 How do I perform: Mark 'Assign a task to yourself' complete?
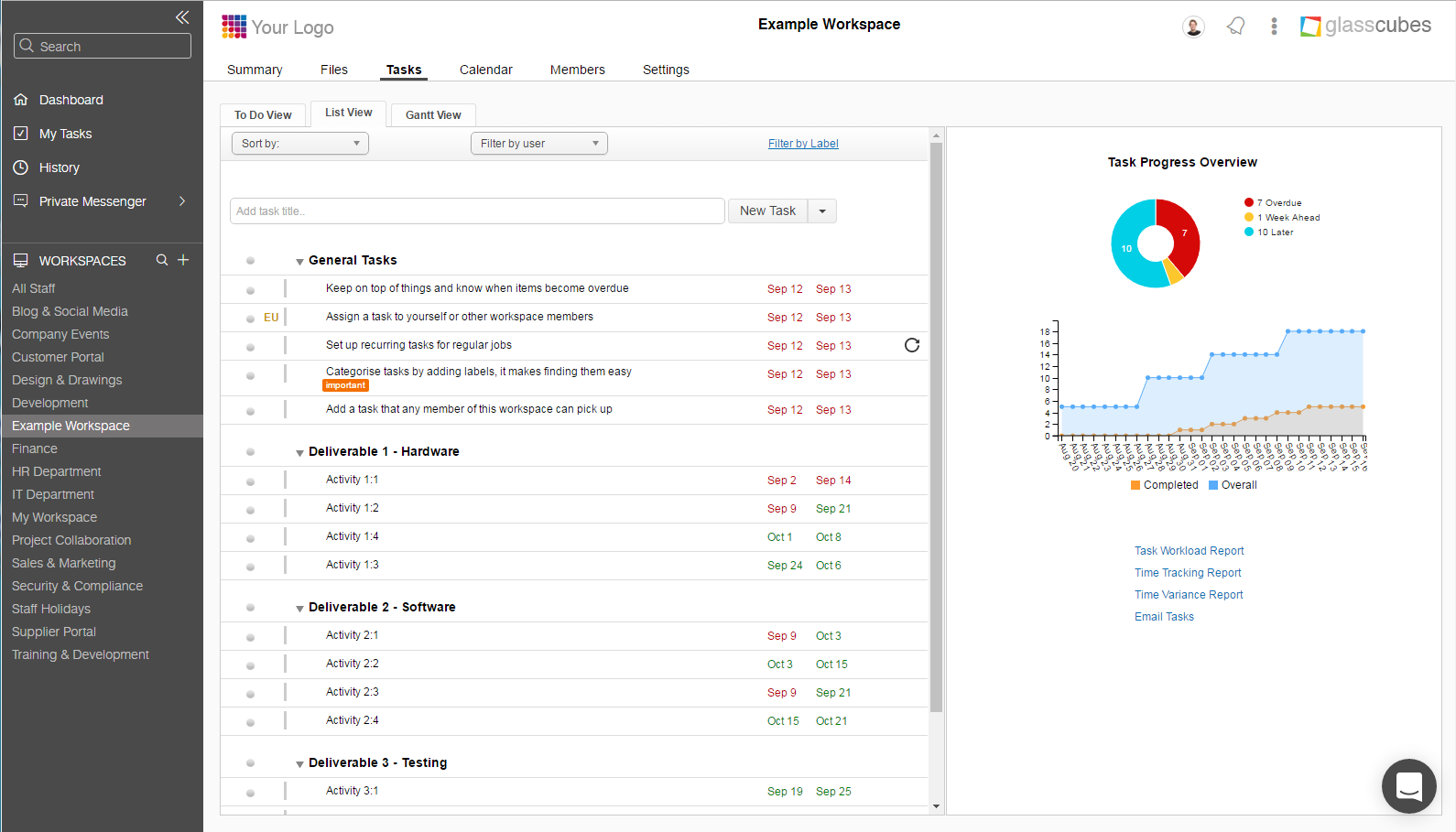click(x=250, y=319)
